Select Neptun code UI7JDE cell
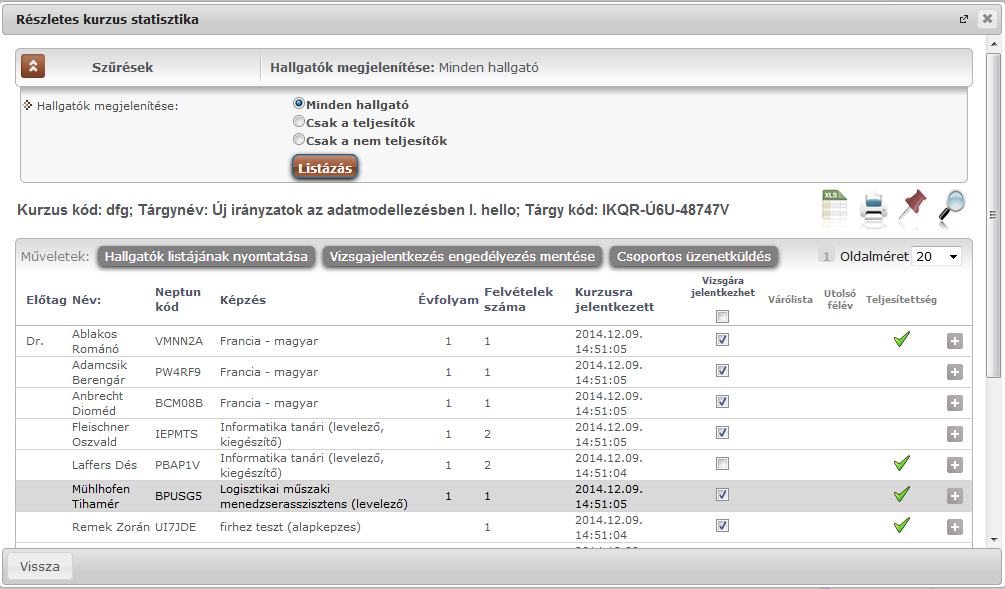This screenshot has width=1005, height=589. 176,527
